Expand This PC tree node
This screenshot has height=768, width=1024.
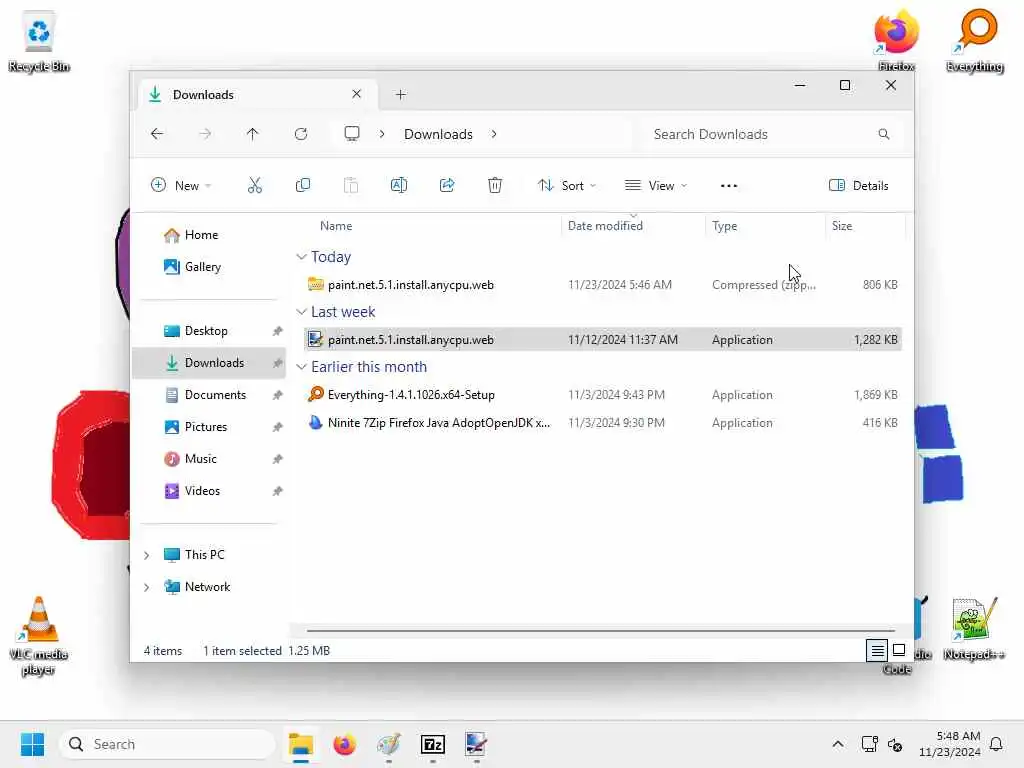click(147, 555)
